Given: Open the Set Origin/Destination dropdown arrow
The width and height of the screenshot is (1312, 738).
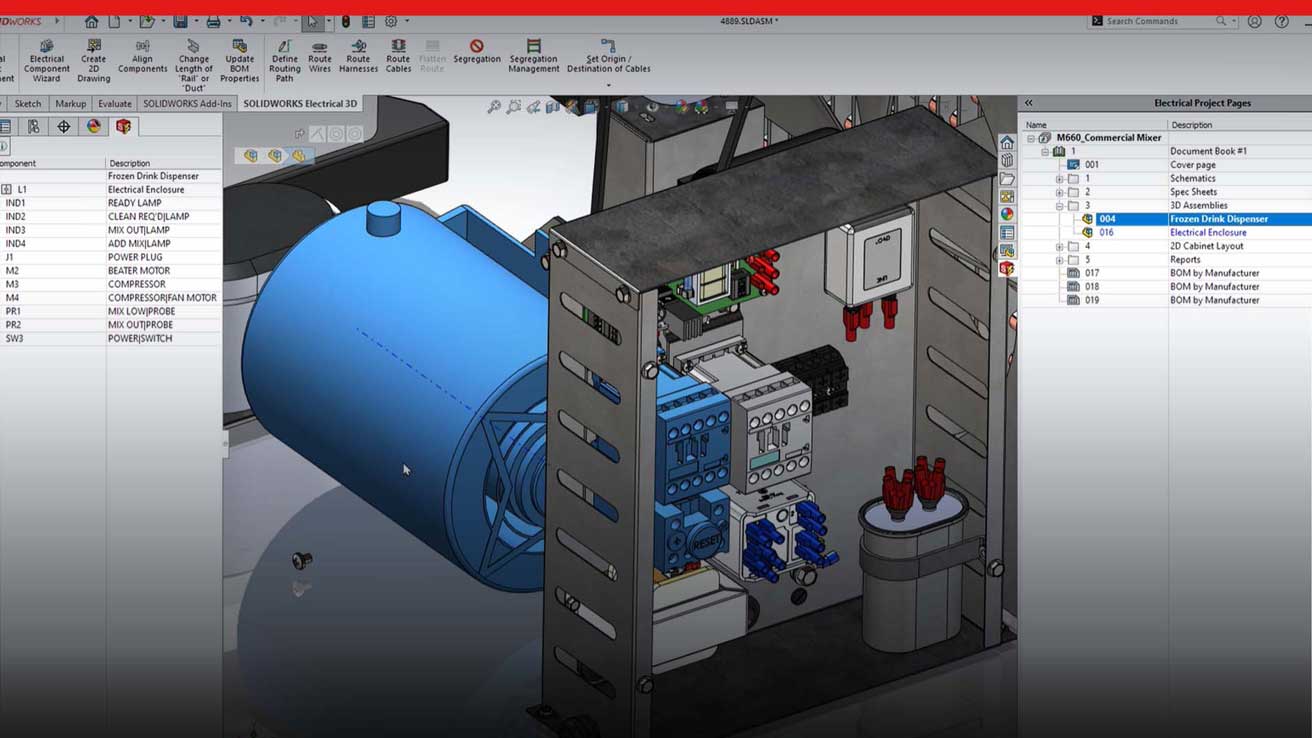Looking at the screenshot, I should pos(608,85).
